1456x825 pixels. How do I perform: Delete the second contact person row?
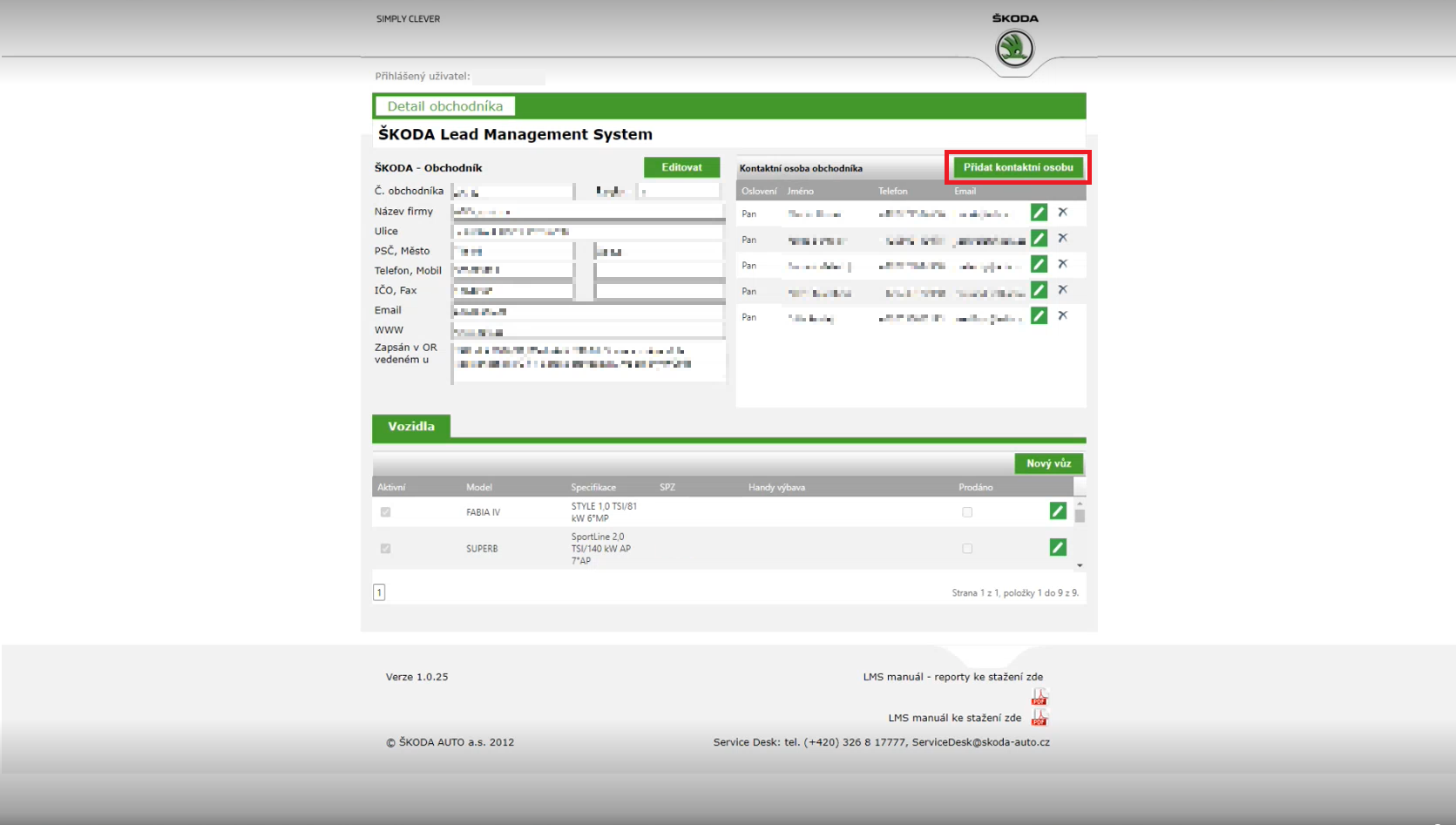click(x=1062, y=238)
